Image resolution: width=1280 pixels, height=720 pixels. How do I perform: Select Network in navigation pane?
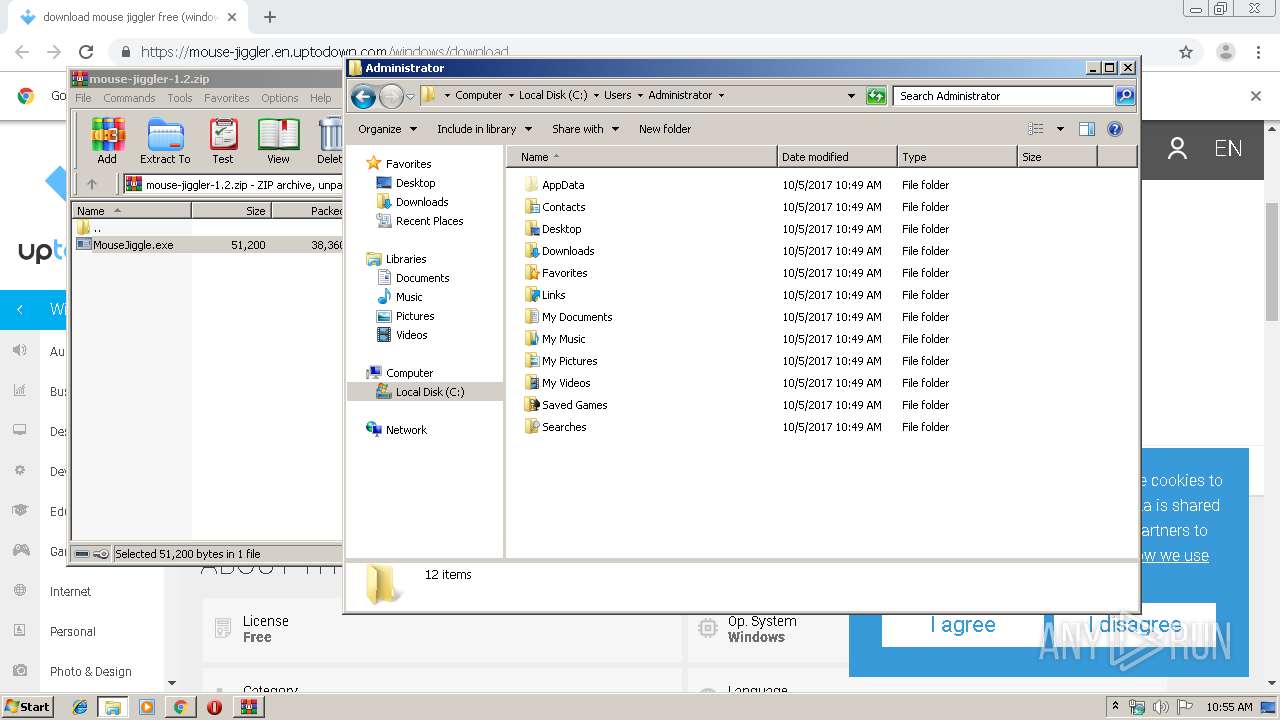[x=405, y=430]
